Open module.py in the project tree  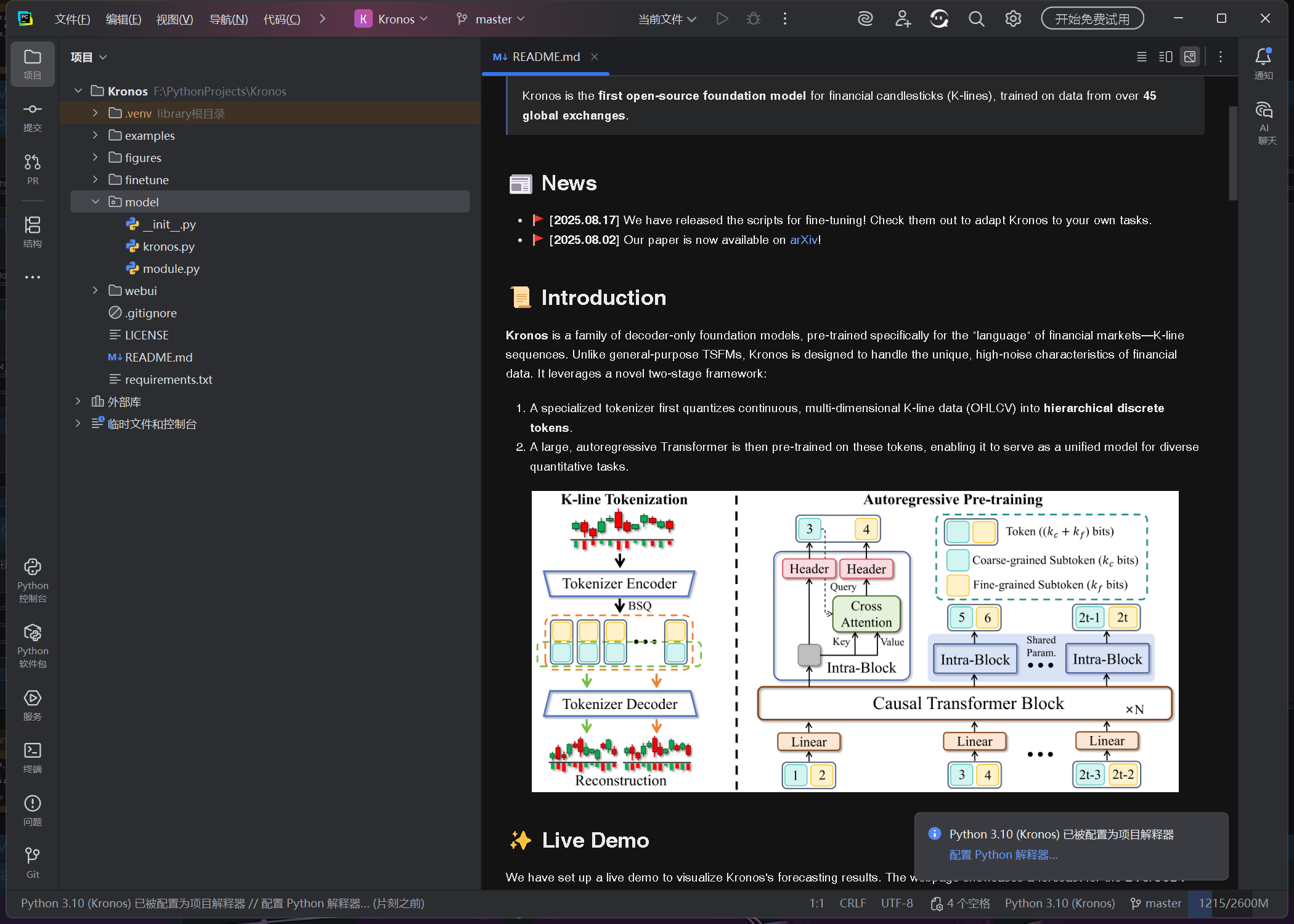[x=171, y=269]
